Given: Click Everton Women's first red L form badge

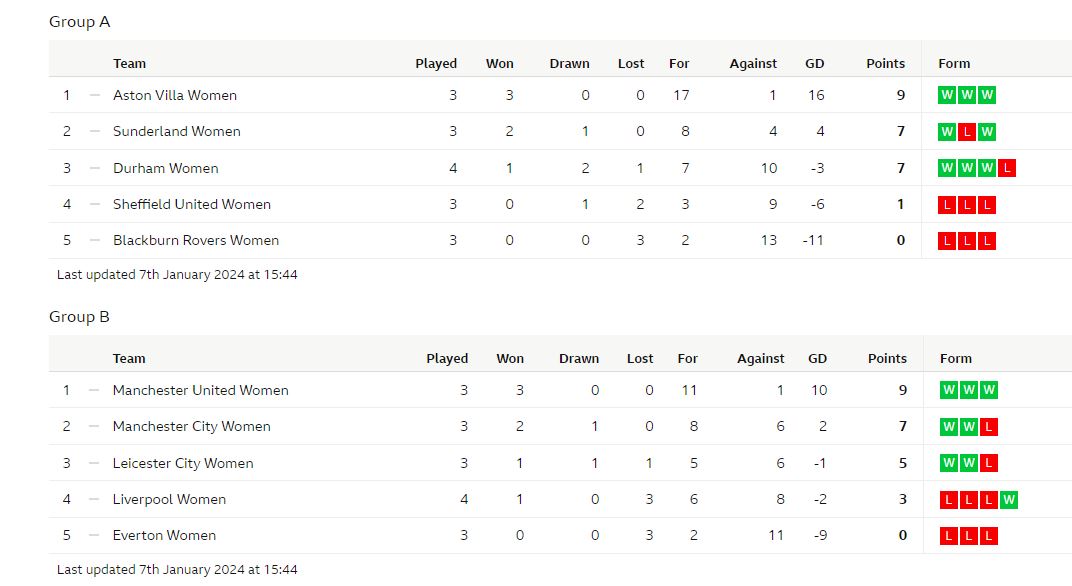Looking at the screenshot, I should coord(948,536).
